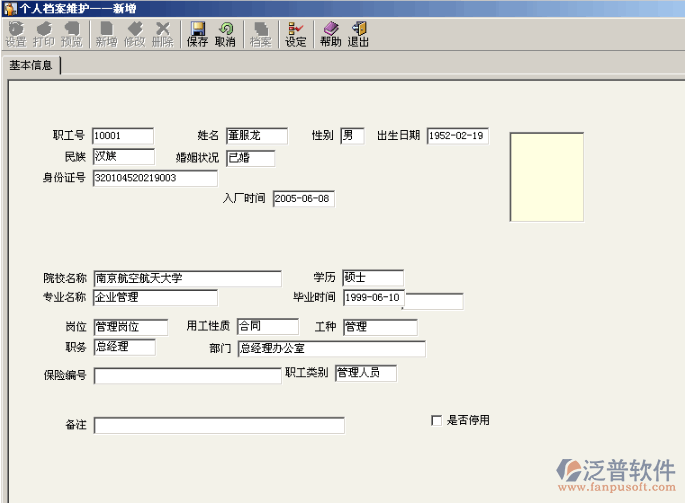Switch to the 基本信息 tab

tap(31, 66)
